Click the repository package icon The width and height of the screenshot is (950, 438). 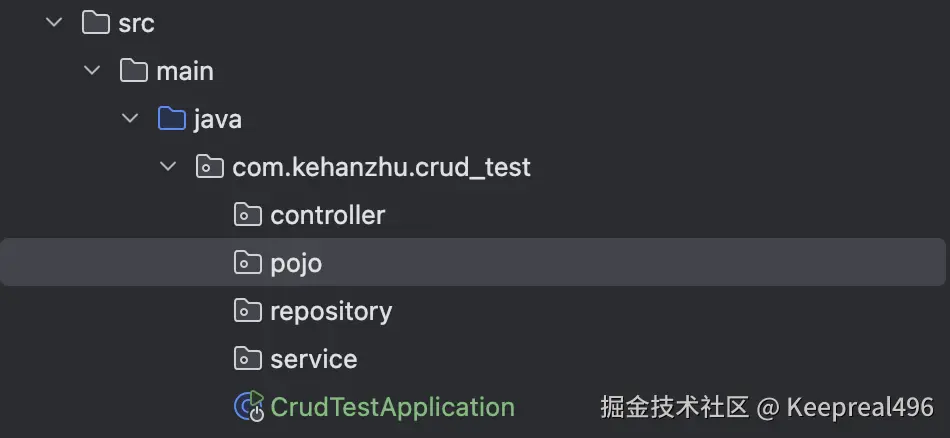[247, 311]
